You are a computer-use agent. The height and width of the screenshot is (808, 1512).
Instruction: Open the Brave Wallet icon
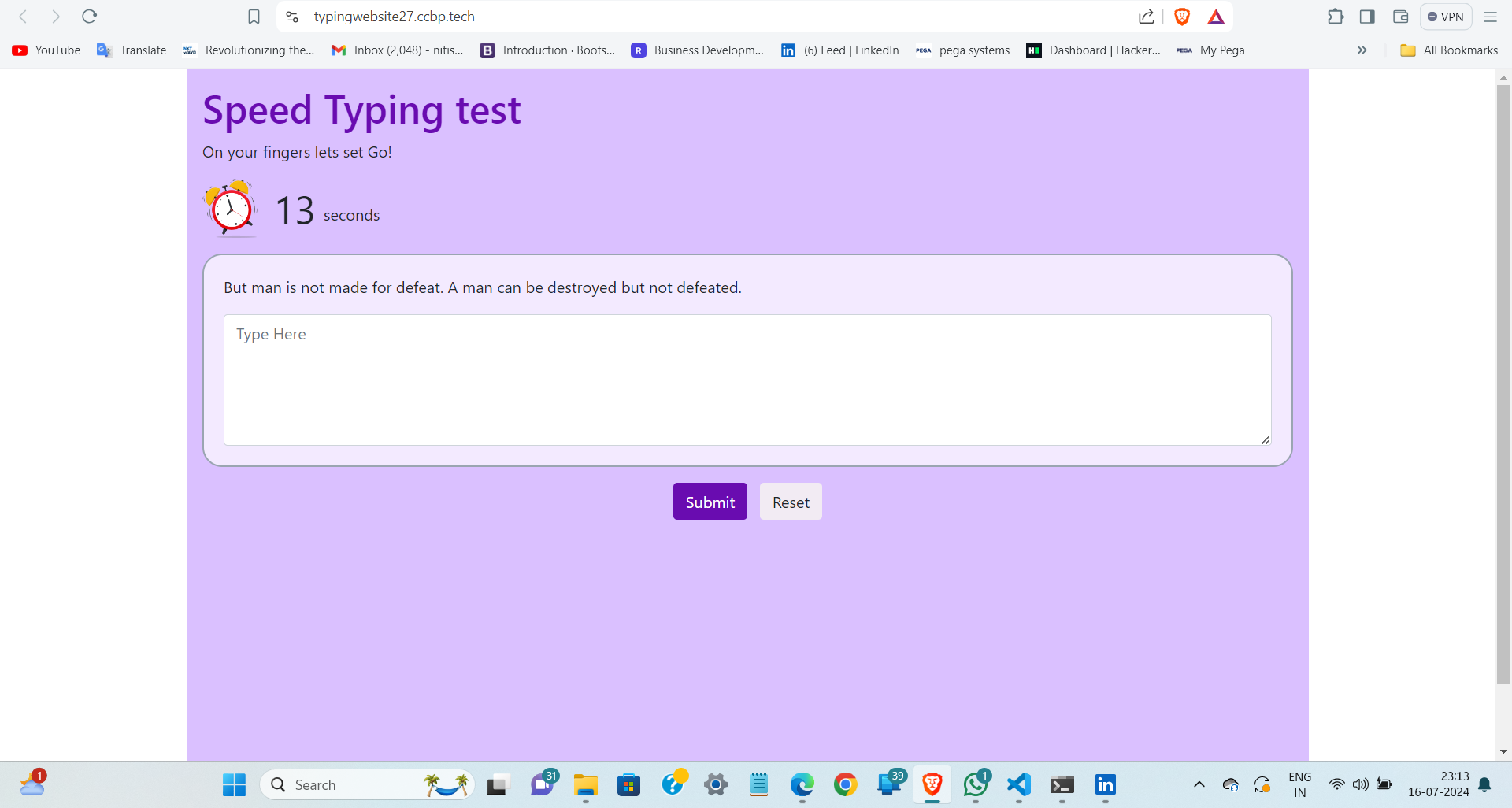(x=1400, y=17)
